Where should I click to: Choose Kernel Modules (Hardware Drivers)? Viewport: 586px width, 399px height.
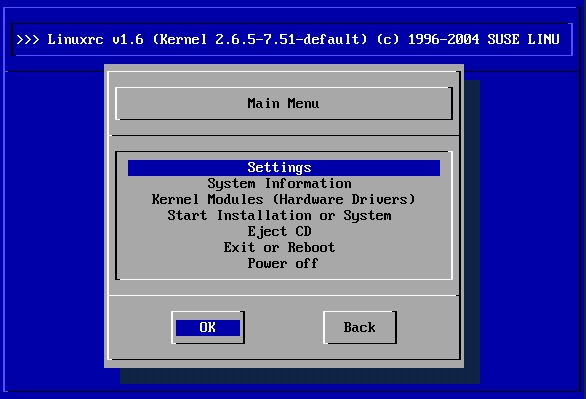283,200
